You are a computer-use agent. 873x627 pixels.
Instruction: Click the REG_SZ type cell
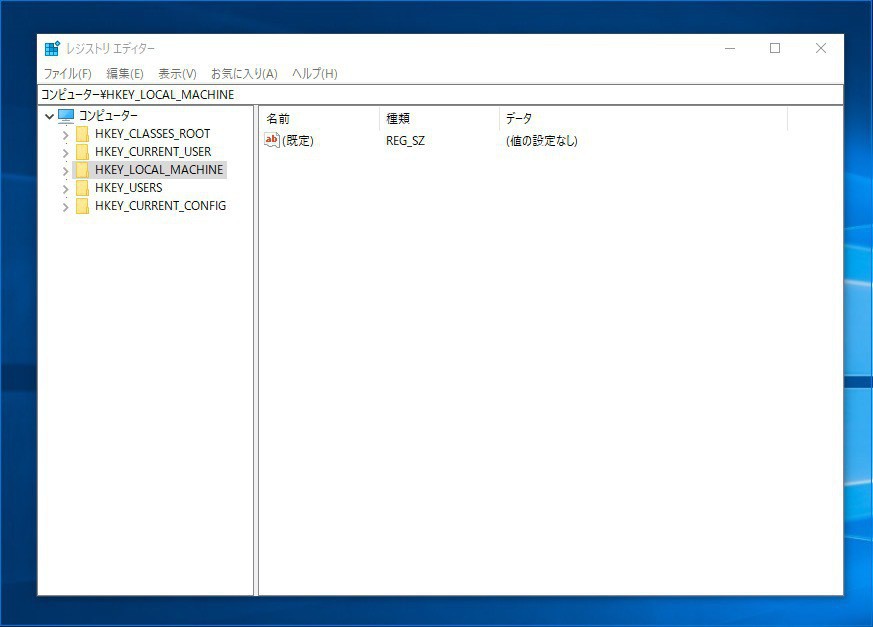405,141
